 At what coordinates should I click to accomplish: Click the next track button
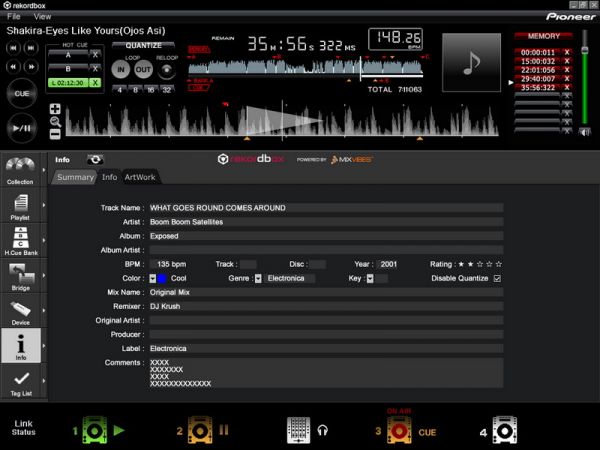(31, 48)
